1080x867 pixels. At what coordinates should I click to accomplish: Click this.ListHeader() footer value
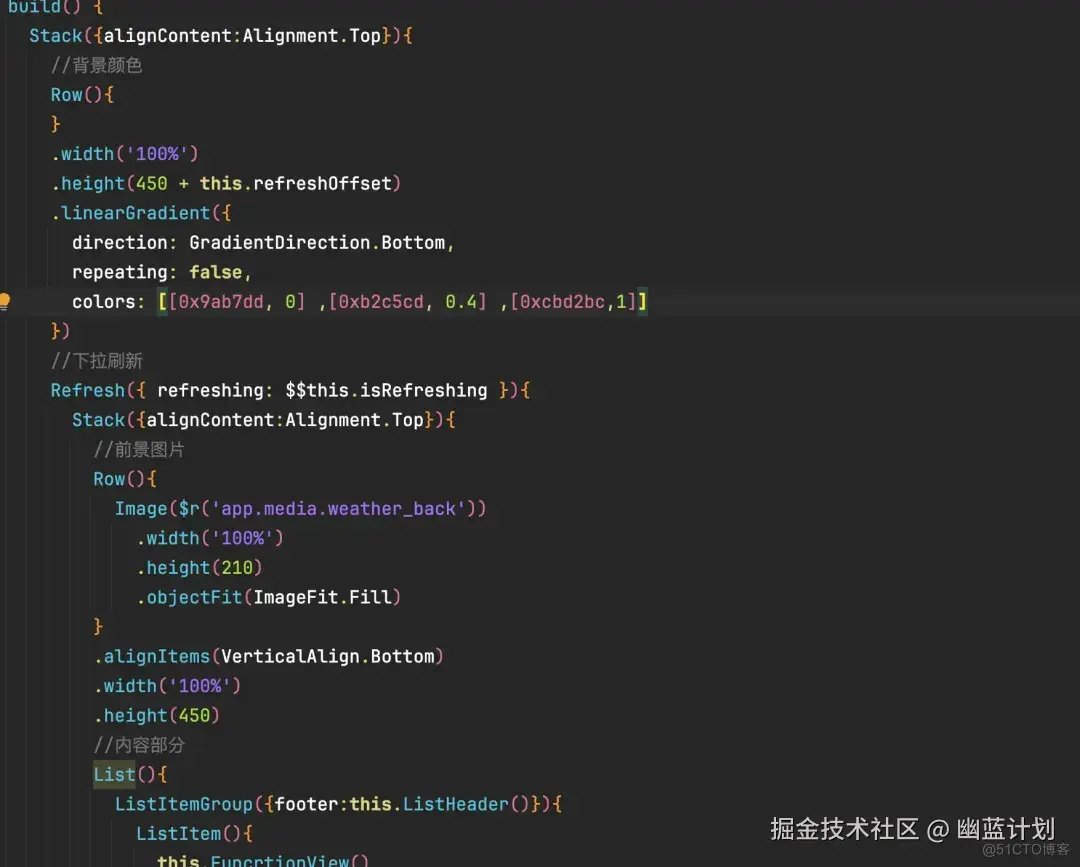(x=439, y=804)
